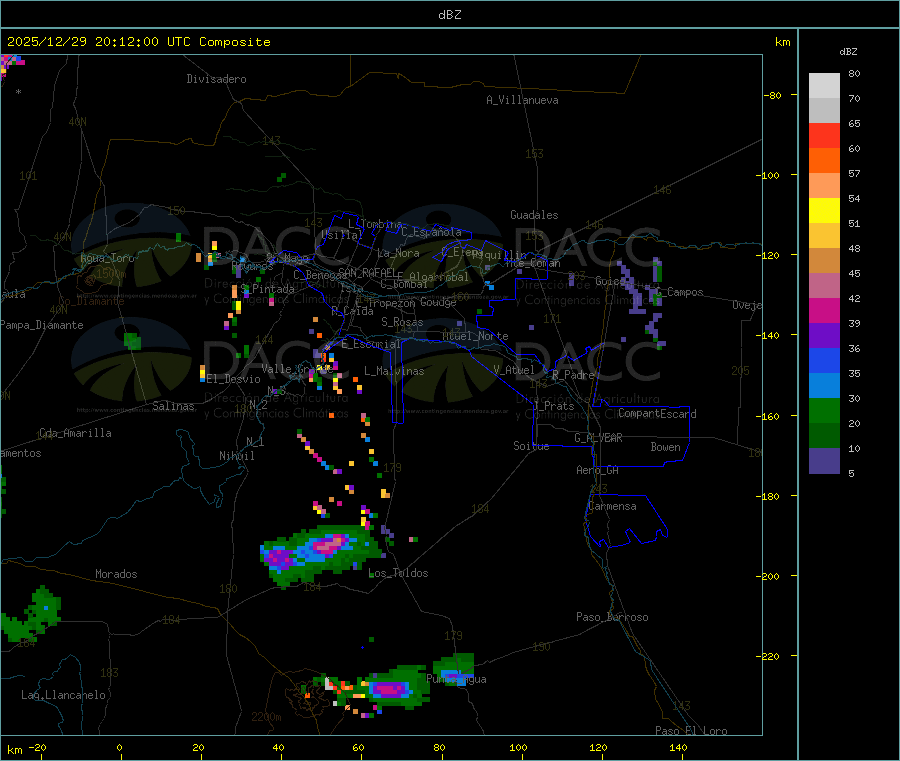Click the Bowen location label

point(666,447)
